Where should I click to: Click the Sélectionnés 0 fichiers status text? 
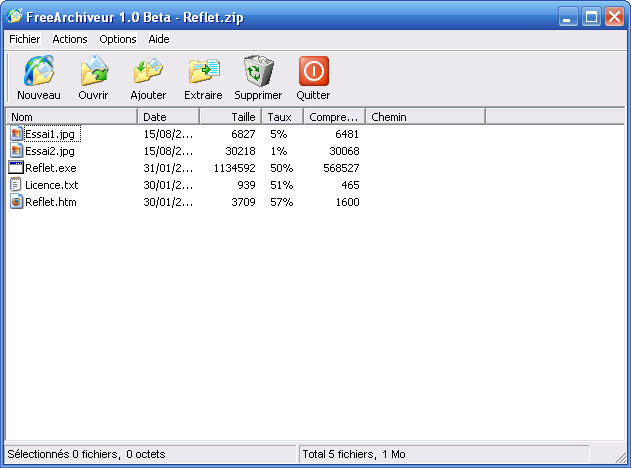click(86, 454)
